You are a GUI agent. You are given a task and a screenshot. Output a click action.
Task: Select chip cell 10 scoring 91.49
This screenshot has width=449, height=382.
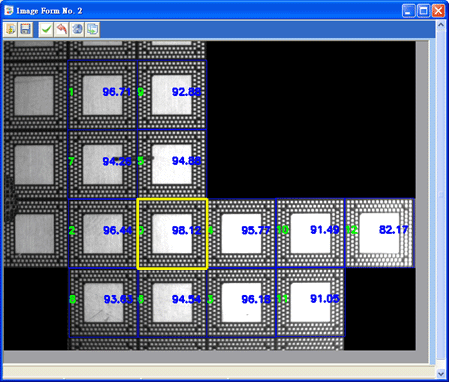tap(310, 233)
